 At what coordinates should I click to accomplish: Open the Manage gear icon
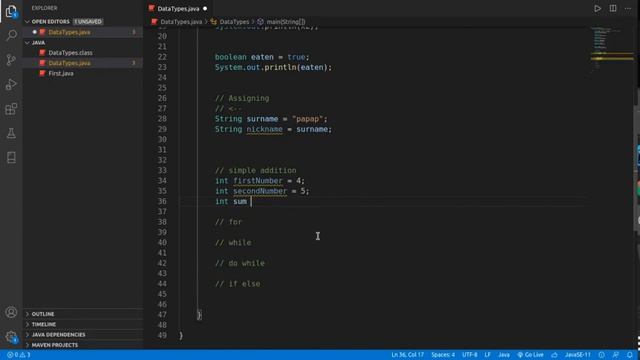tap(11, 337)
